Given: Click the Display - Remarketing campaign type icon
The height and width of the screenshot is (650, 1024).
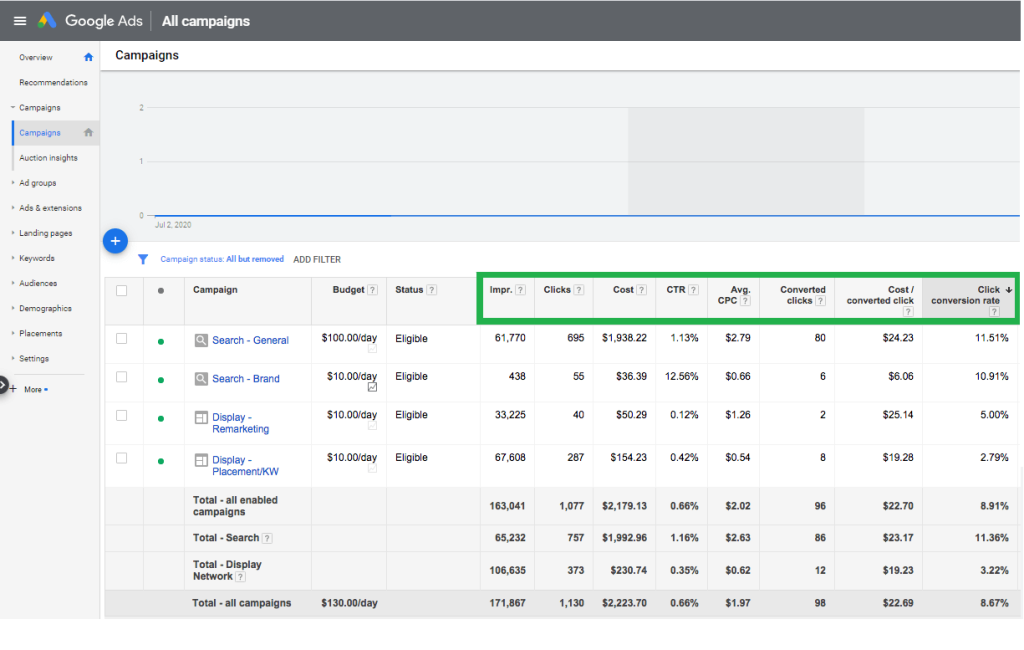Looking at the screenshot, I should tap(201, 417).
